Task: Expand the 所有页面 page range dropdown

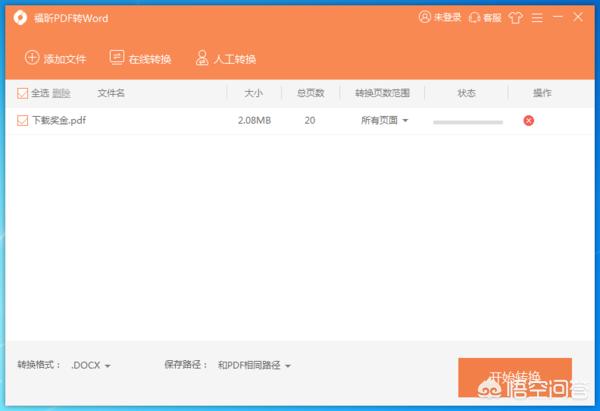Action: pyautogui.click(x=385, y=120)
